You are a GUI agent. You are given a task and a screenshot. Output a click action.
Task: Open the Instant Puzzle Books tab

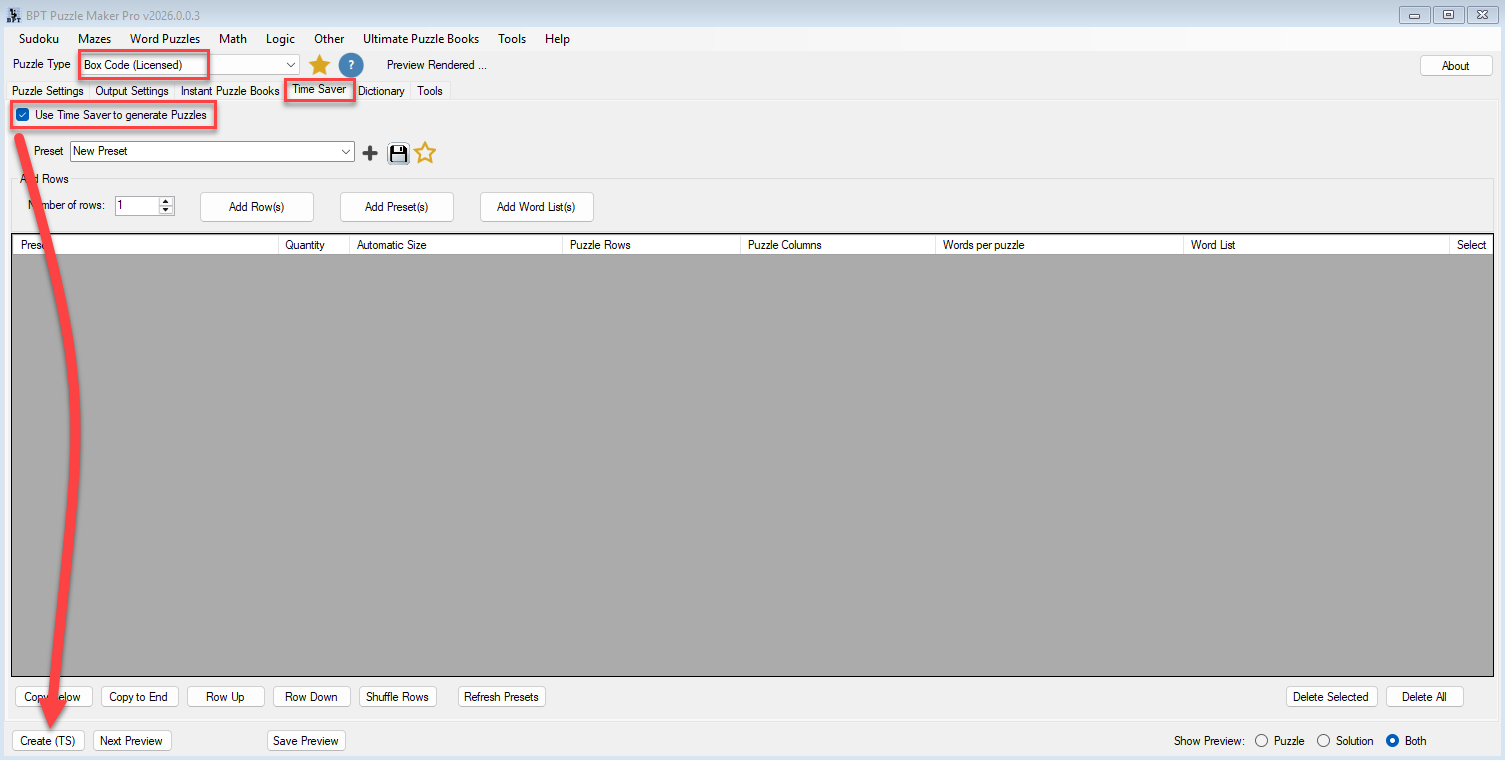[x=230, y=91]
